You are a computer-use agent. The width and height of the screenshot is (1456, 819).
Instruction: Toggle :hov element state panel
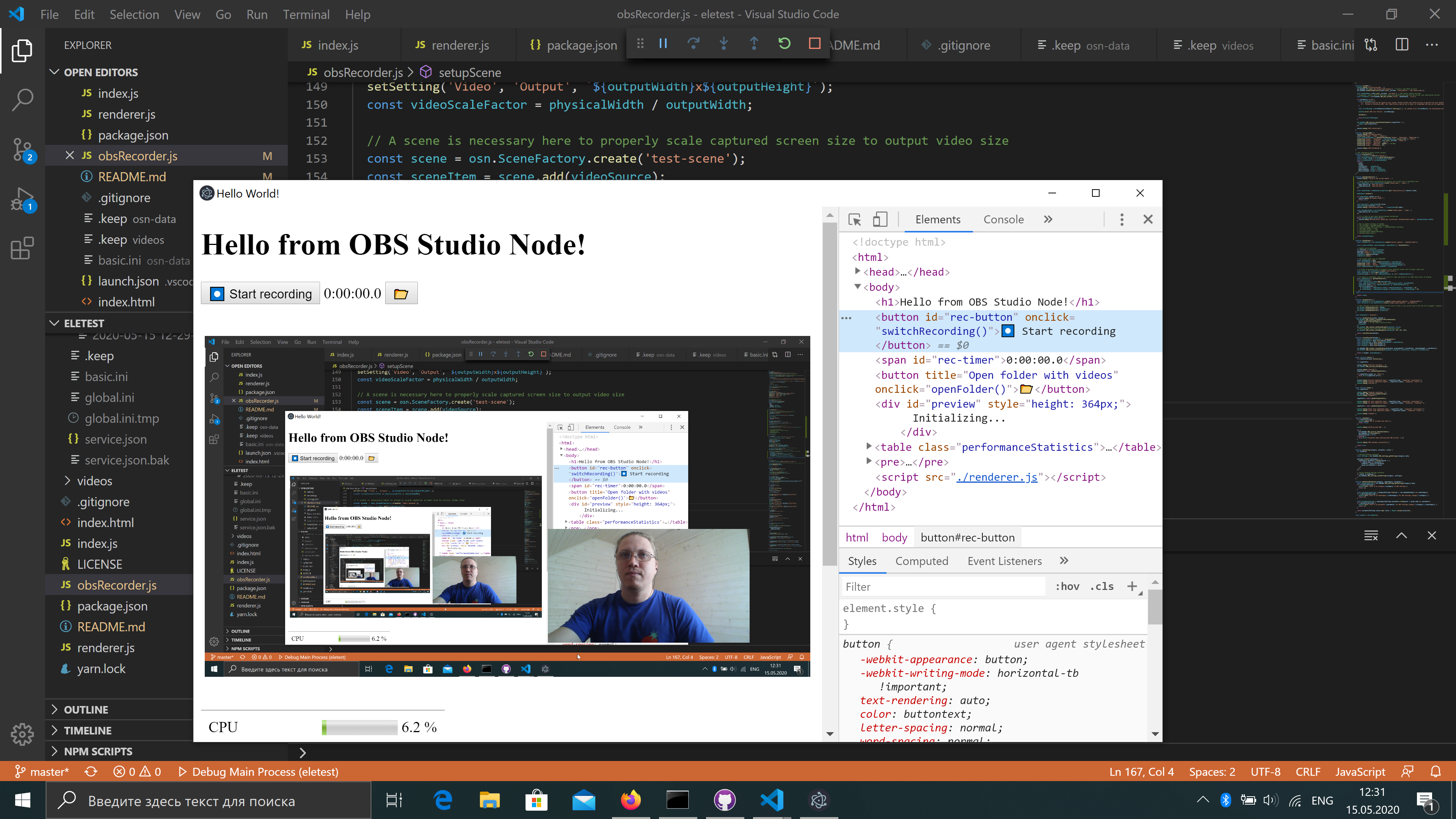point(1067,586)
